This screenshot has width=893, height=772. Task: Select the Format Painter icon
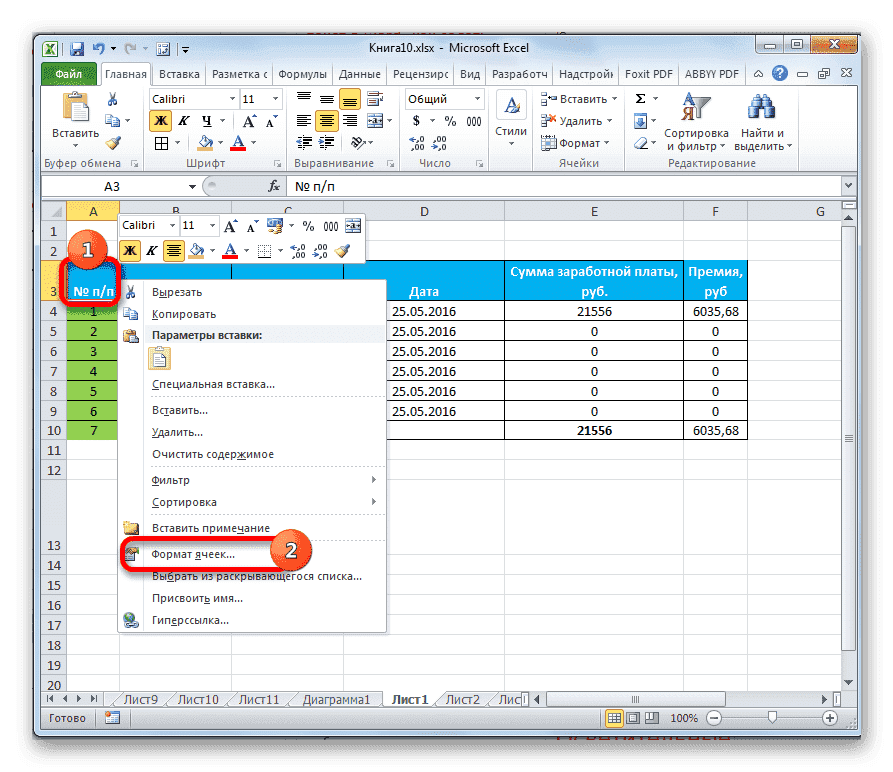point(112,143)
